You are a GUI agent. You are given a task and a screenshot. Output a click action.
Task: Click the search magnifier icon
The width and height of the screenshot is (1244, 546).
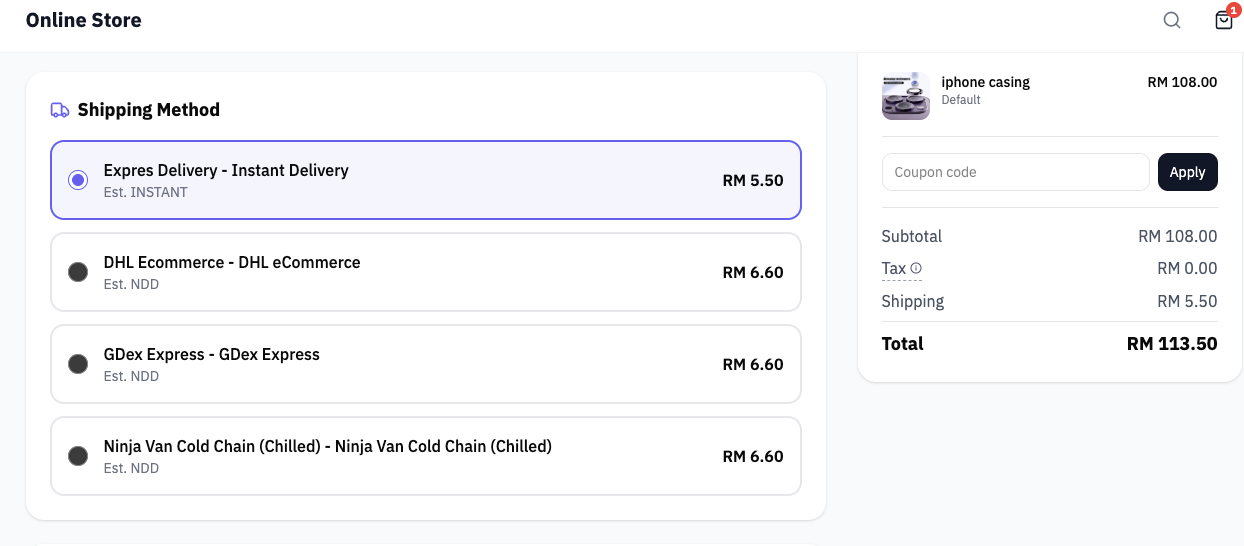pos(1172,20)
